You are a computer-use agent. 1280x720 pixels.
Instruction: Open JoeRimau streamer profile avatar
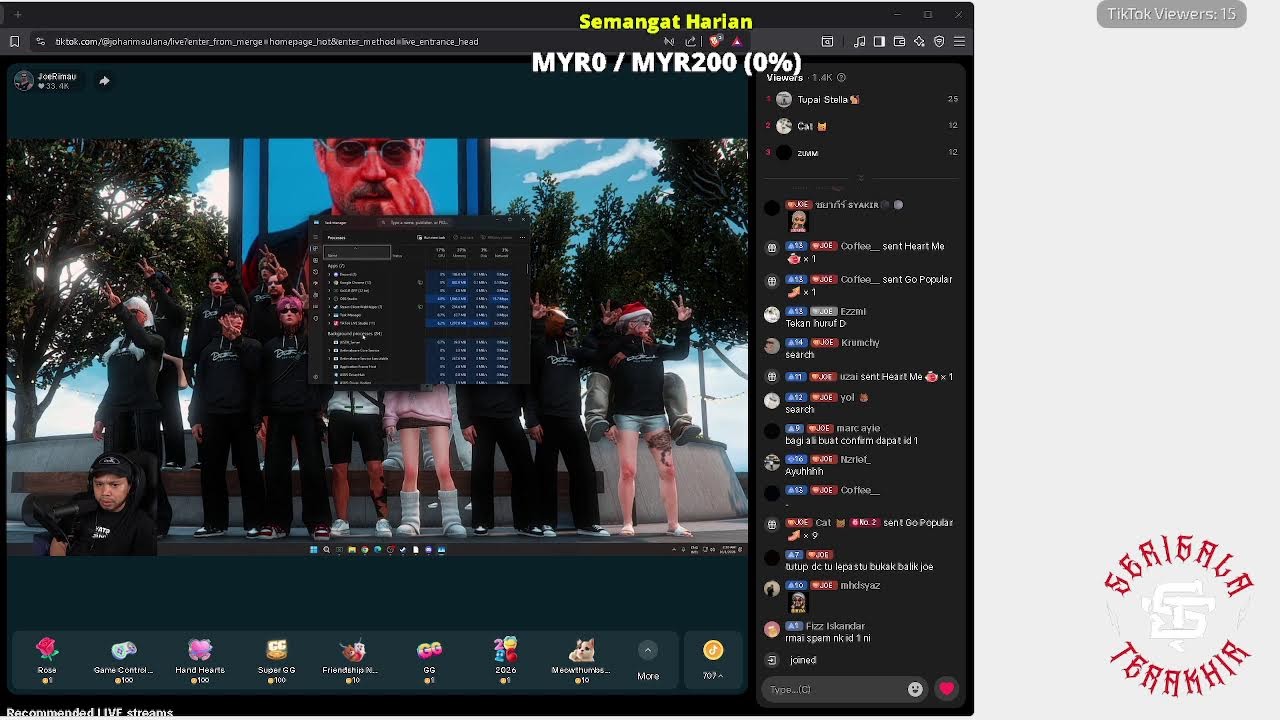click(x=24, y=81)
